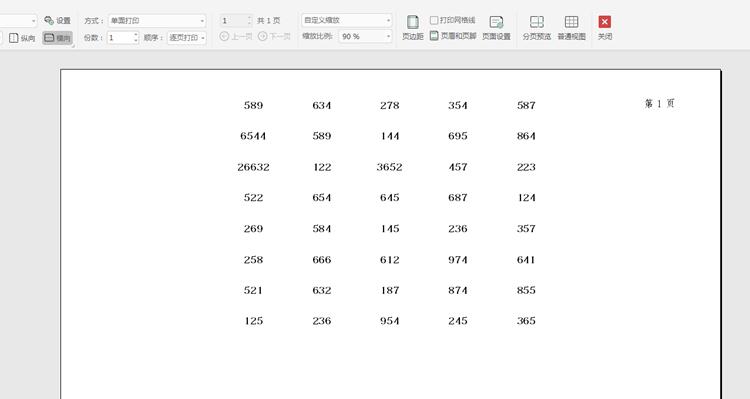Go to 下一页 next page
Screen dimensions: 750x399
point(274,36)
